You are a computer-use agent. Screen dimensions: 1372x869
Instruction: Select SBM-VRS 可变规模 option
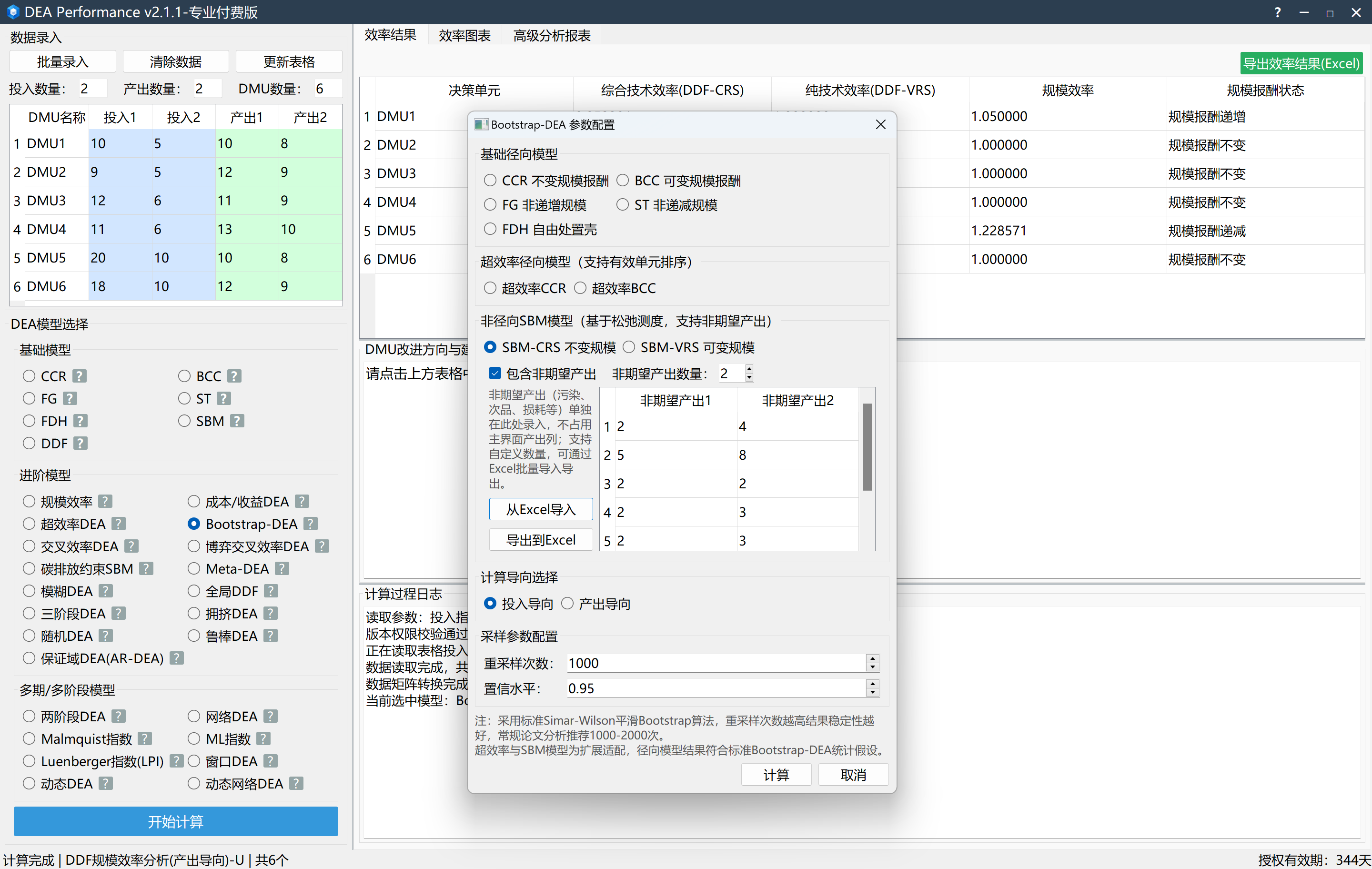click(688, 347)
